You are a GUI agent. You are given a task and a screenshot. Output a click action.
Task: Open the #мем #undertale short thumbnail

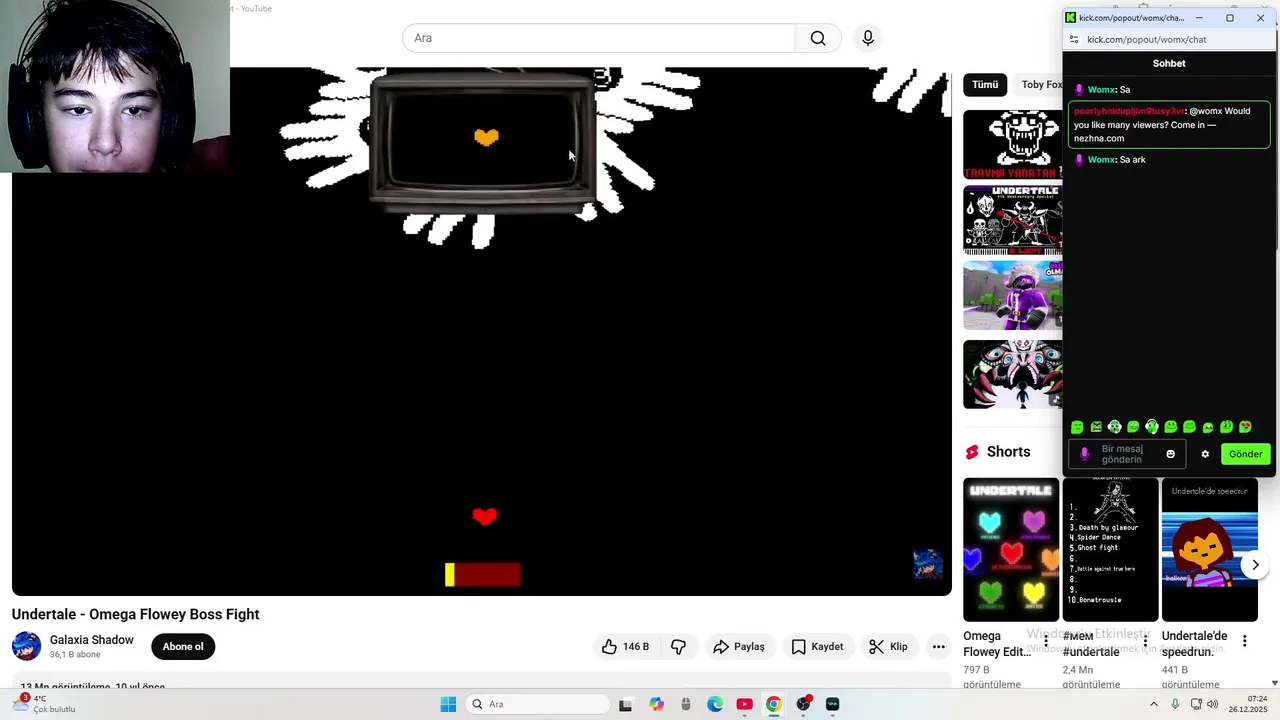tap(1110, 549)
